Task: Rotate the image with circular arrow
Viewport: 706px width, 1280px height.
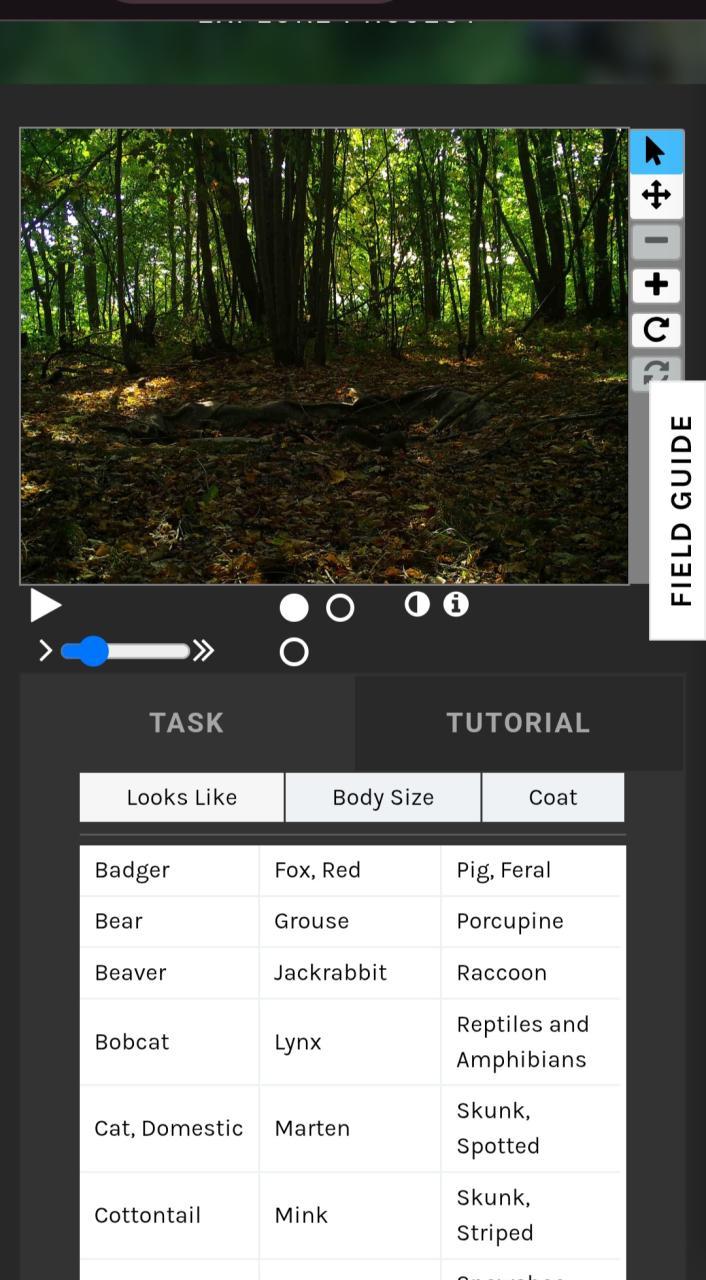Action: (656, 329)
